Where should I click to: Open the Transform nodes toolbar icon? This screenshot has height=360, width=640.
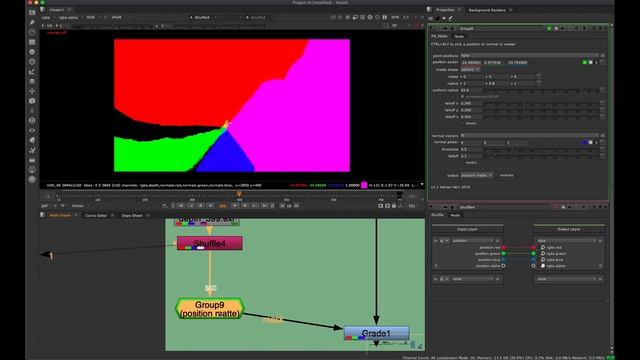(x=32, y=91)
